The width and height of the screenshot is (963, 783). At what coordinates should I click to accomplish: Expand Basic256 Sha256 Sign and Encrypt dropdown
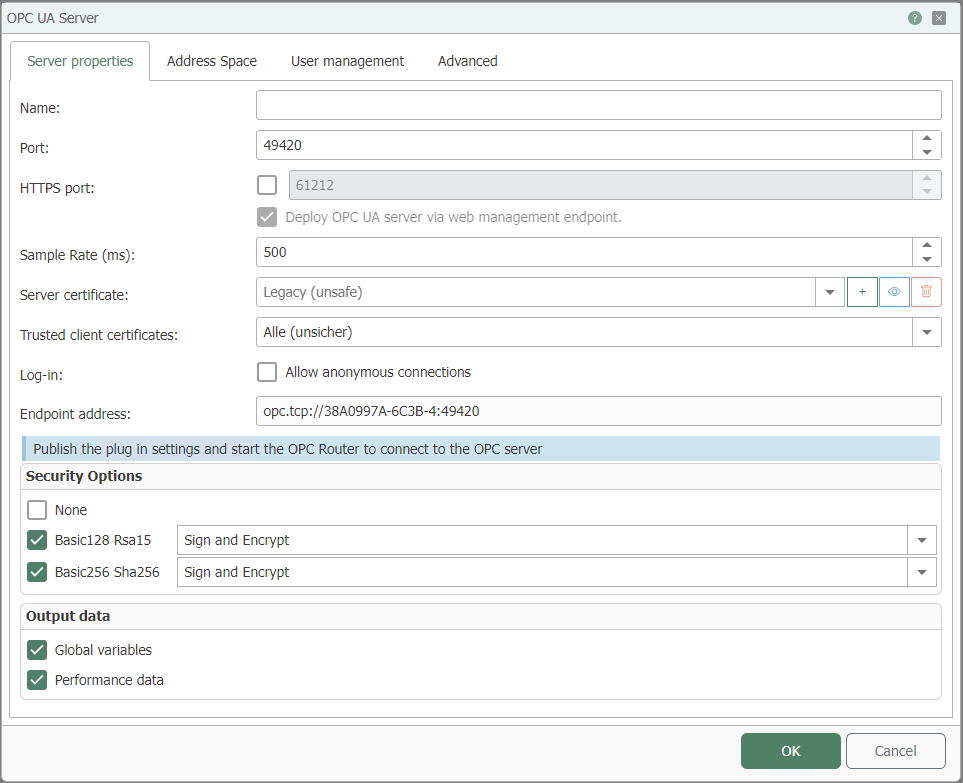tap(922, 572)
